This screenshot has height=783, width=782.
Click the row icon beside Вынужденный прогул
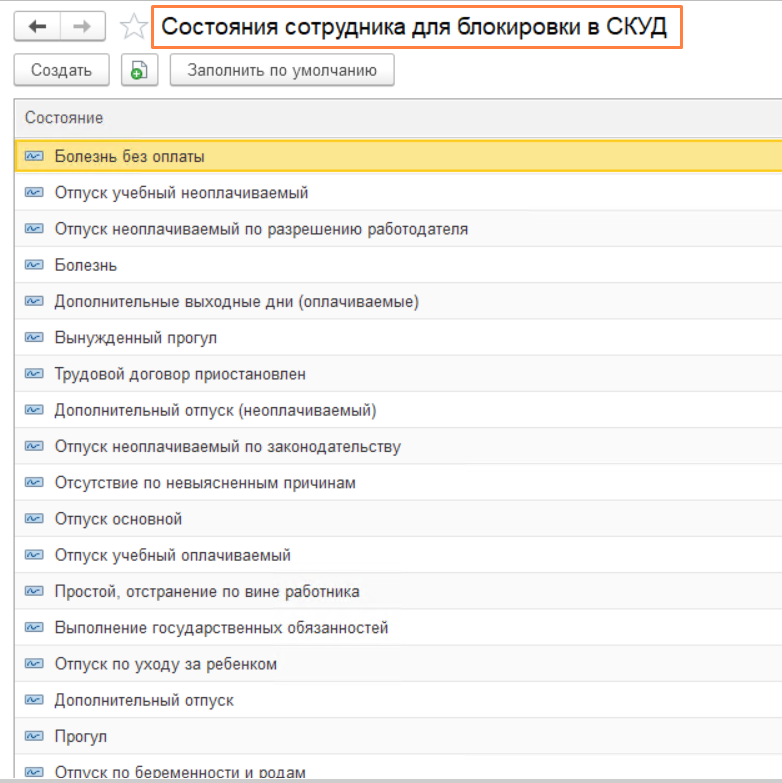(35, 338)
